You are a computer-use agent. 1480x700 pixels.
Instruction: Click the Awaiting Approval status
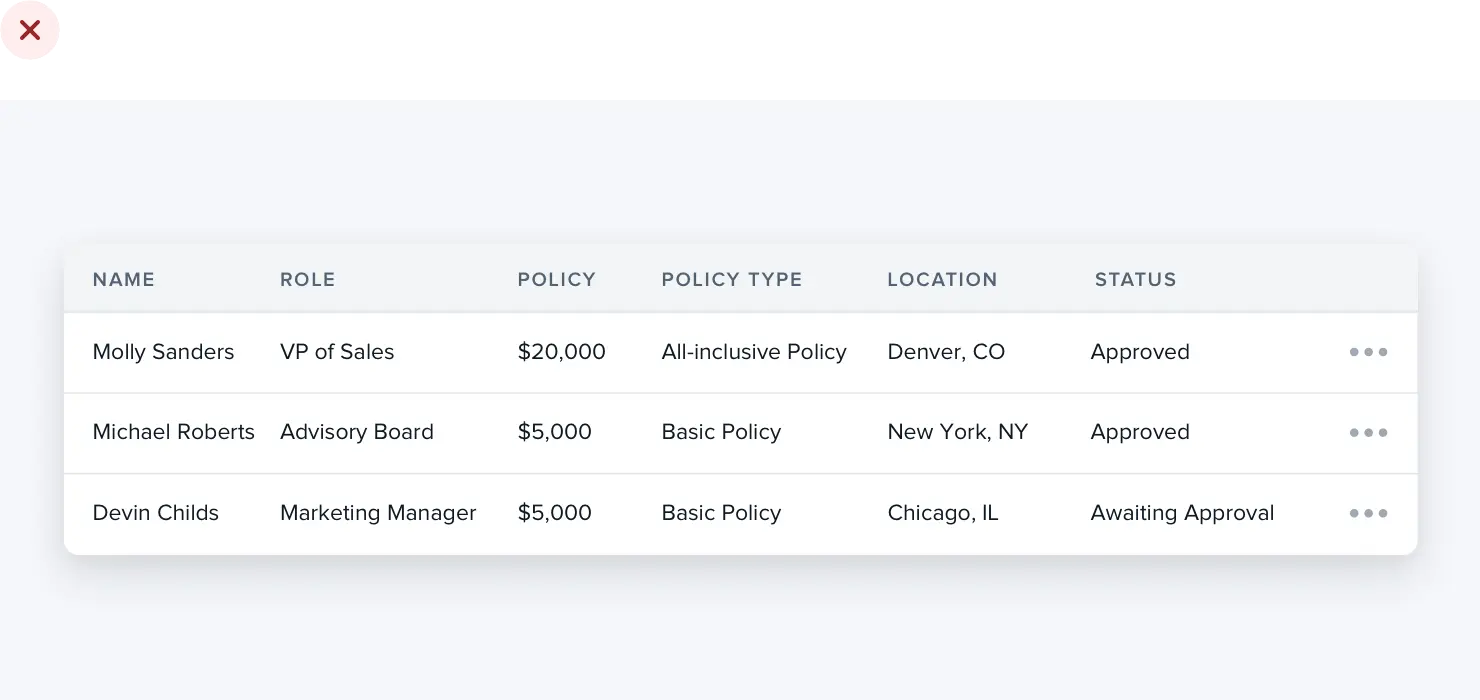1182,513
